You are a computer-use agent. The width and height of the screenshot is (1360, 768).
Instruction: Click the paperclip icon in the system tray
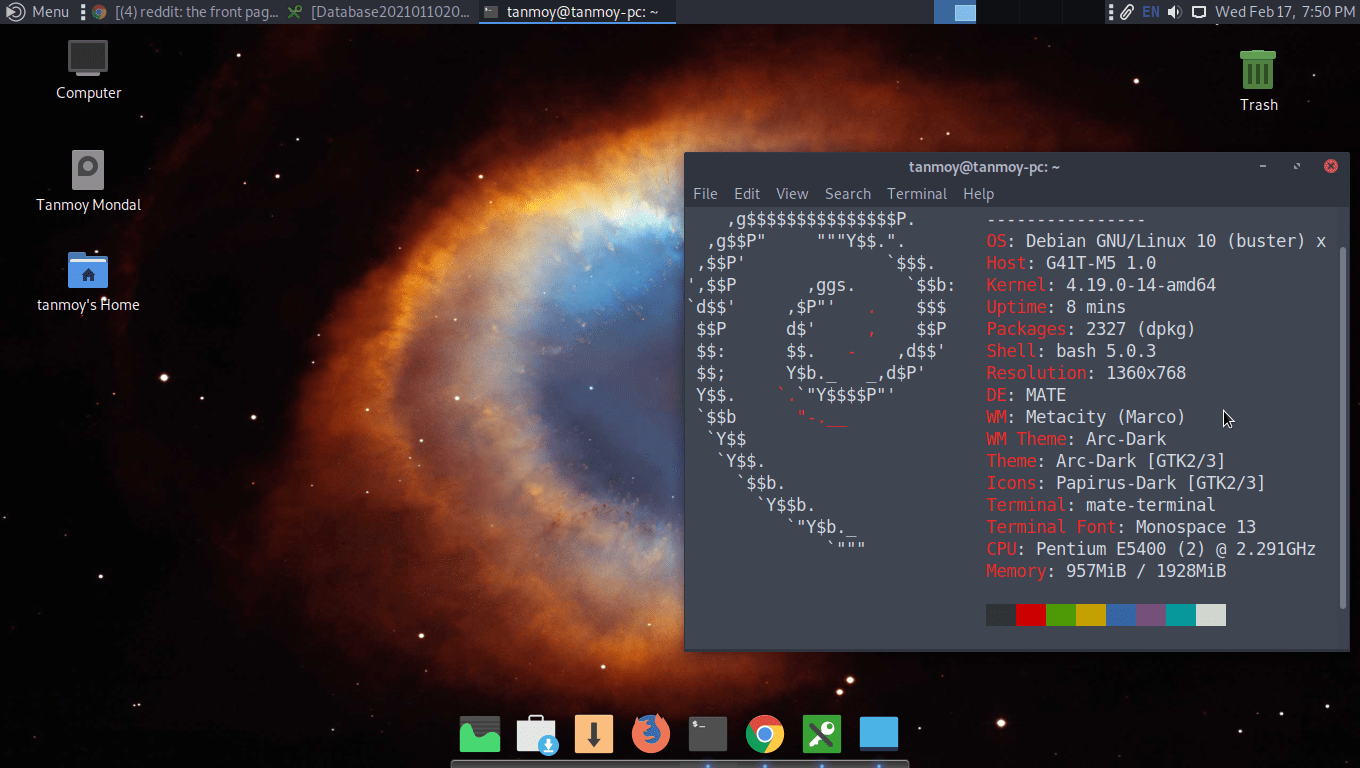[x=1126, y=12]
